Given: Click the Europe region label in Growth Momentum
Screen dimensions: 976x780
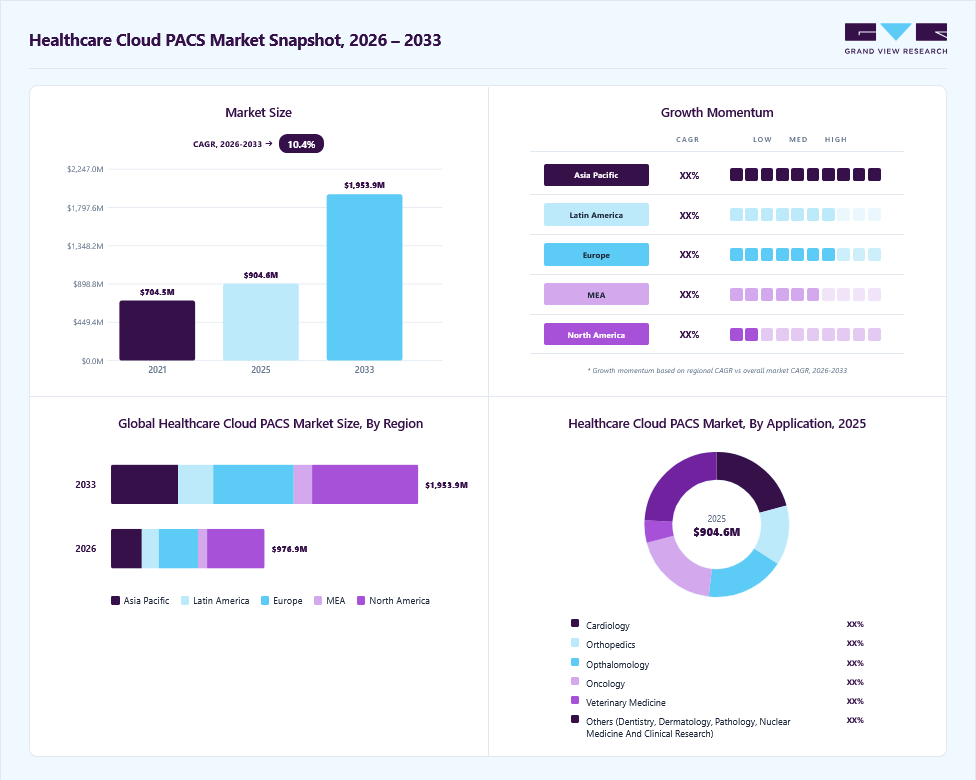Looking at the screenshot, I should [596, 255].
